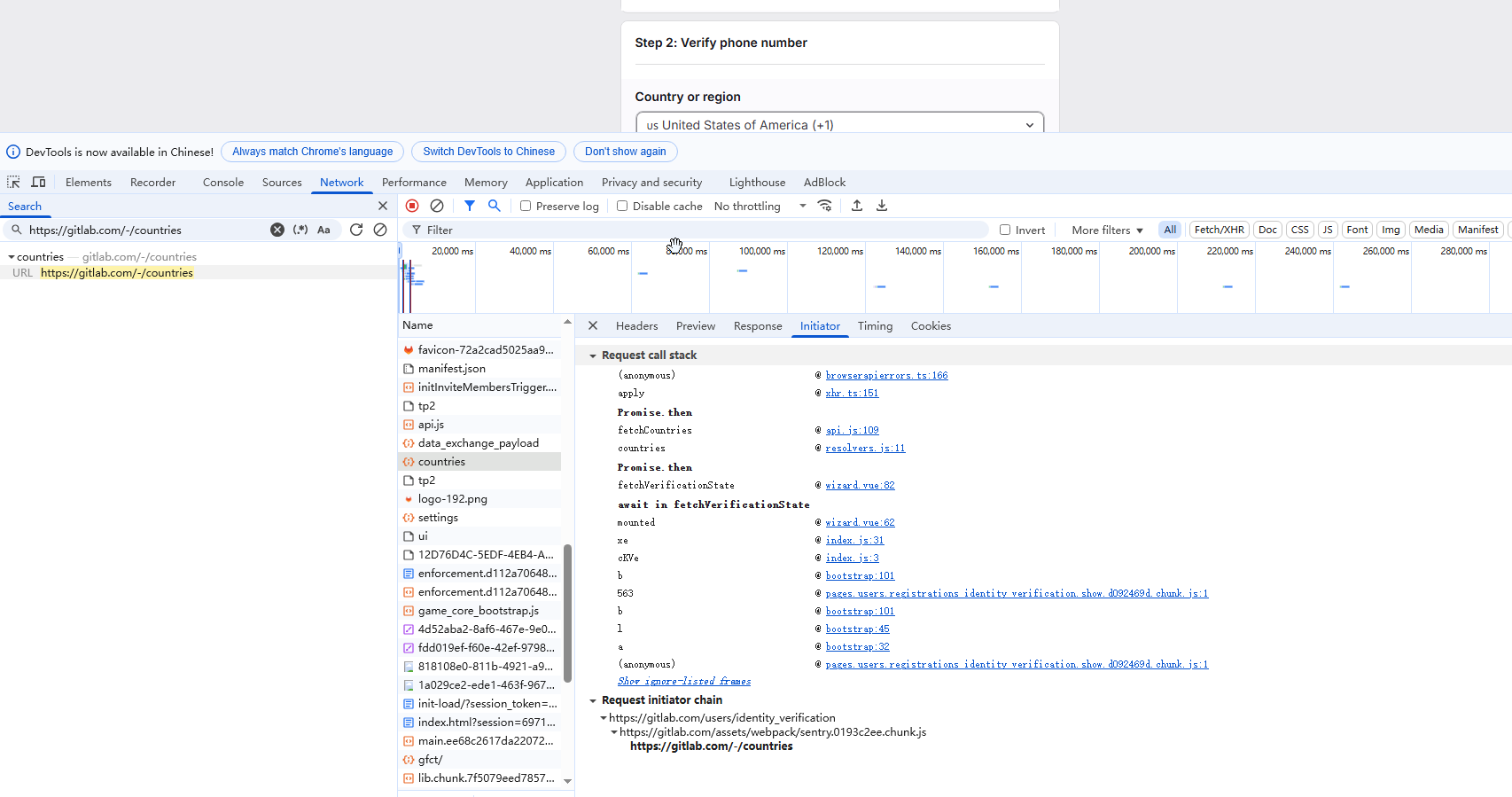Click the request list vertical scrollbar thumb
The height and width of the screenshot is (797, 1512).
[x=567, y=613]
